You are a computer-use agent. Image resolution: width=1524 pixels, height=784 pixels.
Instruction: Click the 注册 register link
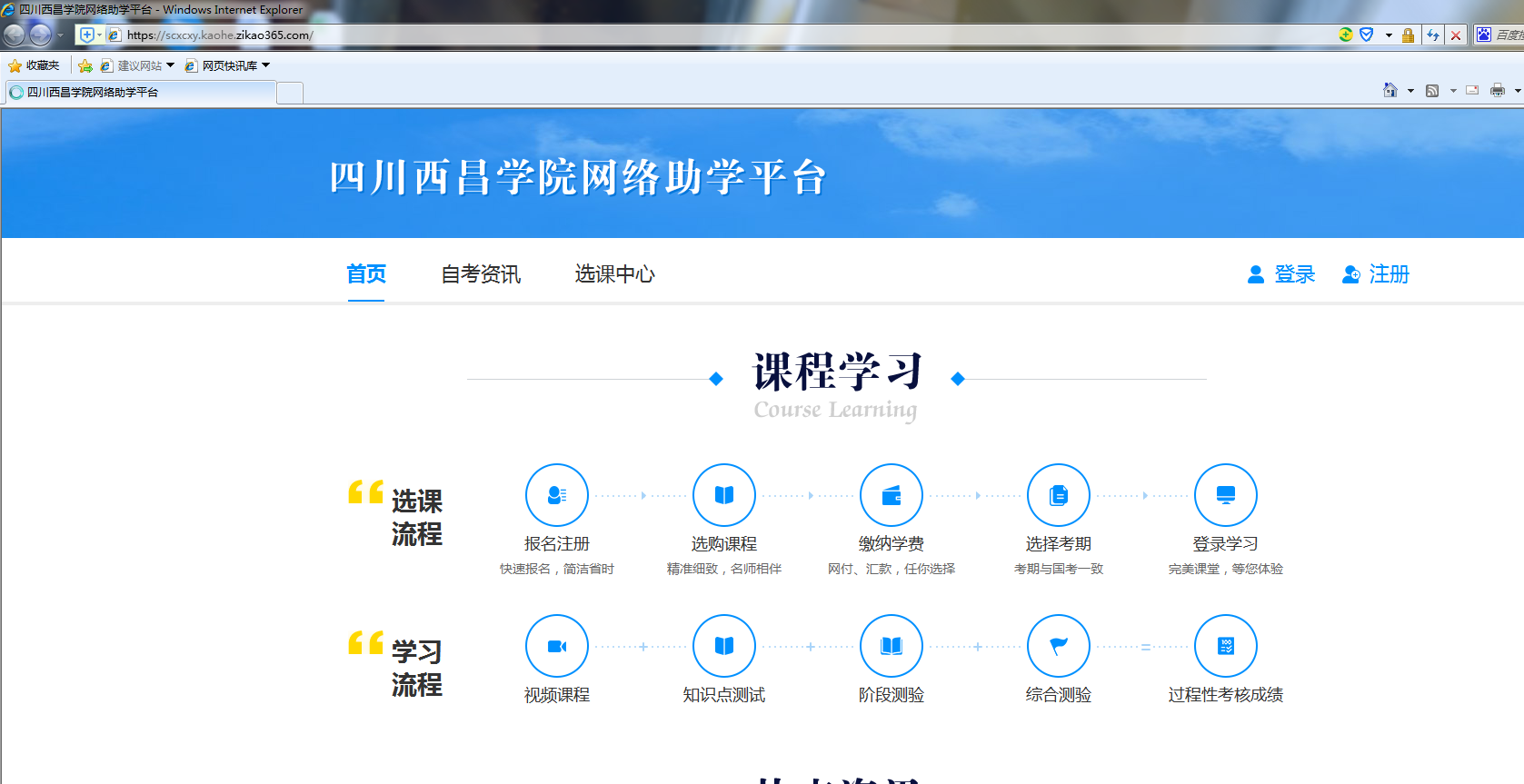point(1390,274)
